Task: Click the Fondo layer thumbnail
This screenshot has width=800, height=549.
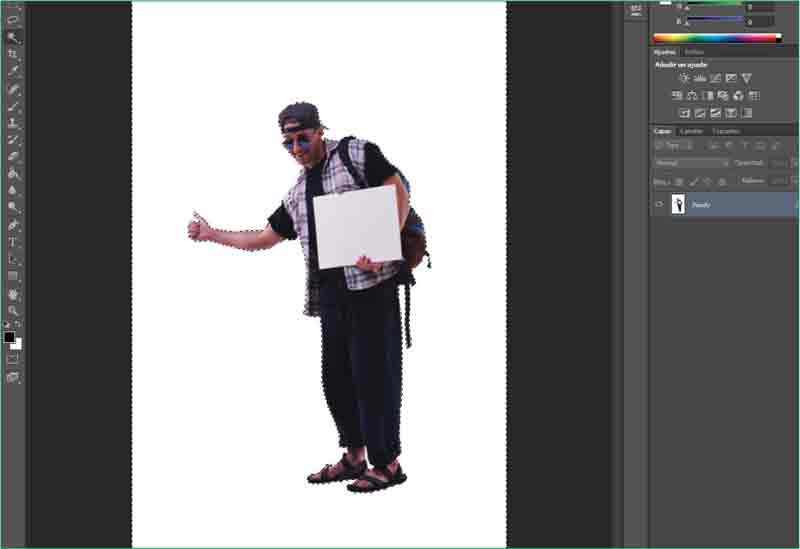Action: 677,204
